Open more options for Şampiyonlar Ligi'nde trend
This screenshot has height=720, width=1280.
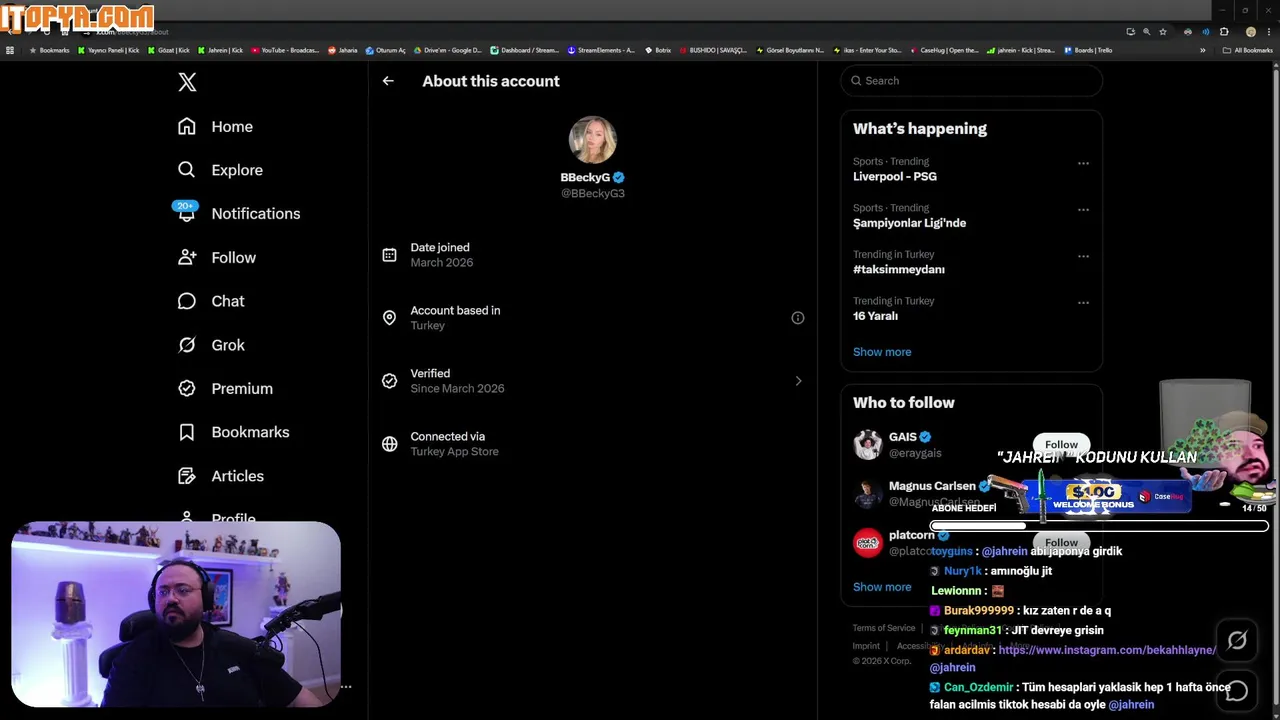pos(1083,210)
